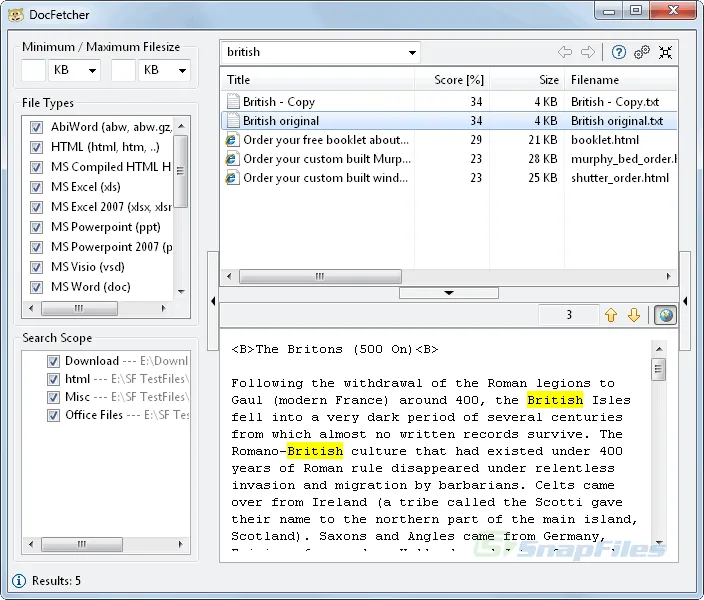Uncheck the Download search scope folder
Viewport: 704px width, 600px height.
coord(54,361)
